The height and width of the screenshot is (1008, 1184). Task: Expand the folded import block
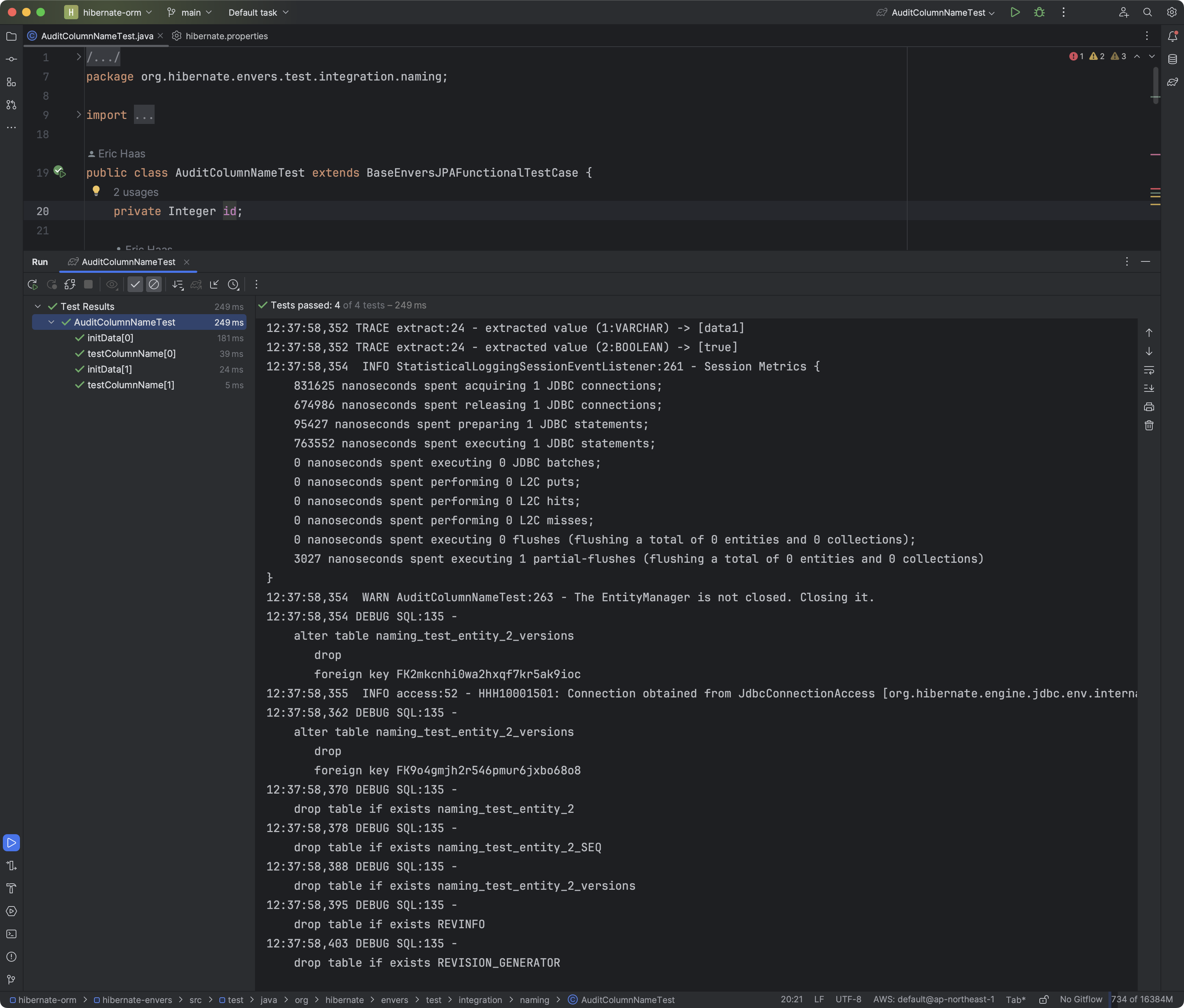click(x=79, y=115)
